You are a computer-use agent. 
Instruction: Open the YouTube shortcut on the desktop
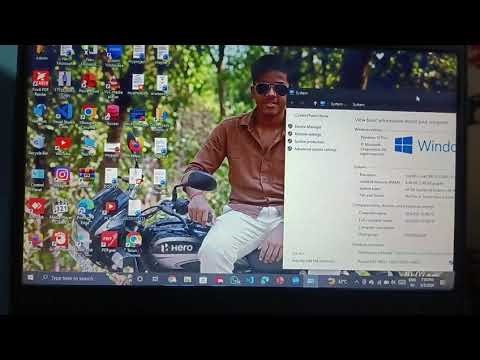63,145
